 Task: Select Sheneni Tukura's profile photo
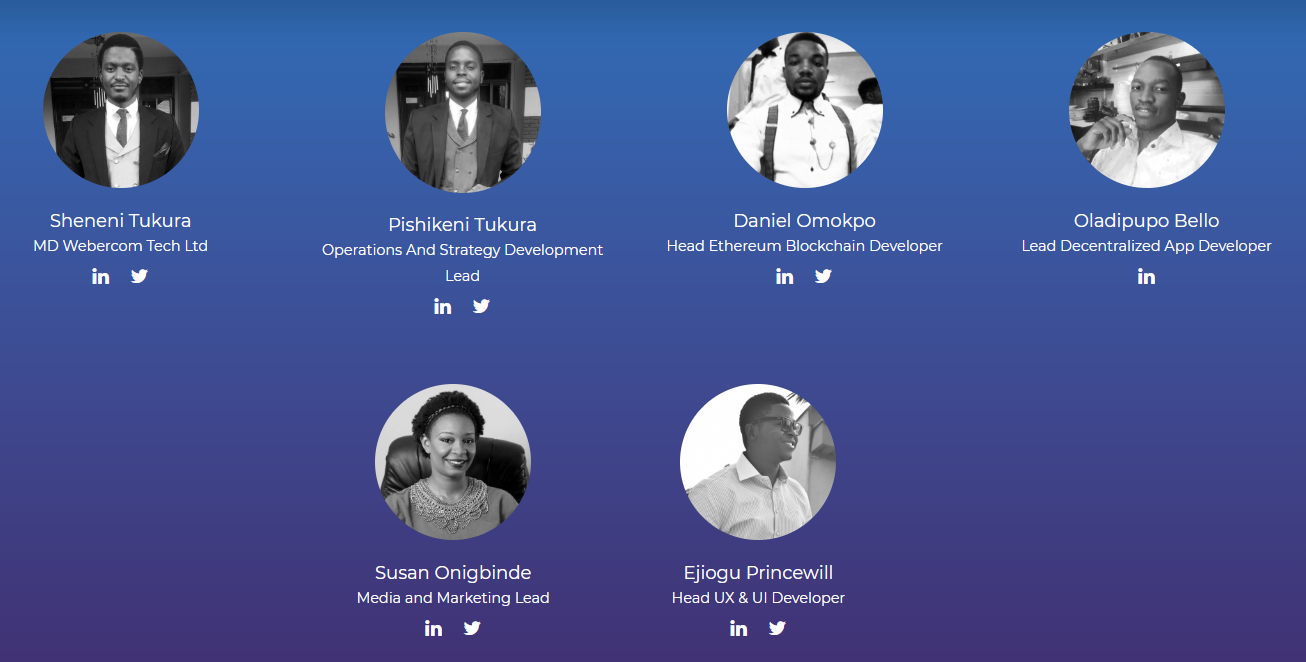click(121, 110)
